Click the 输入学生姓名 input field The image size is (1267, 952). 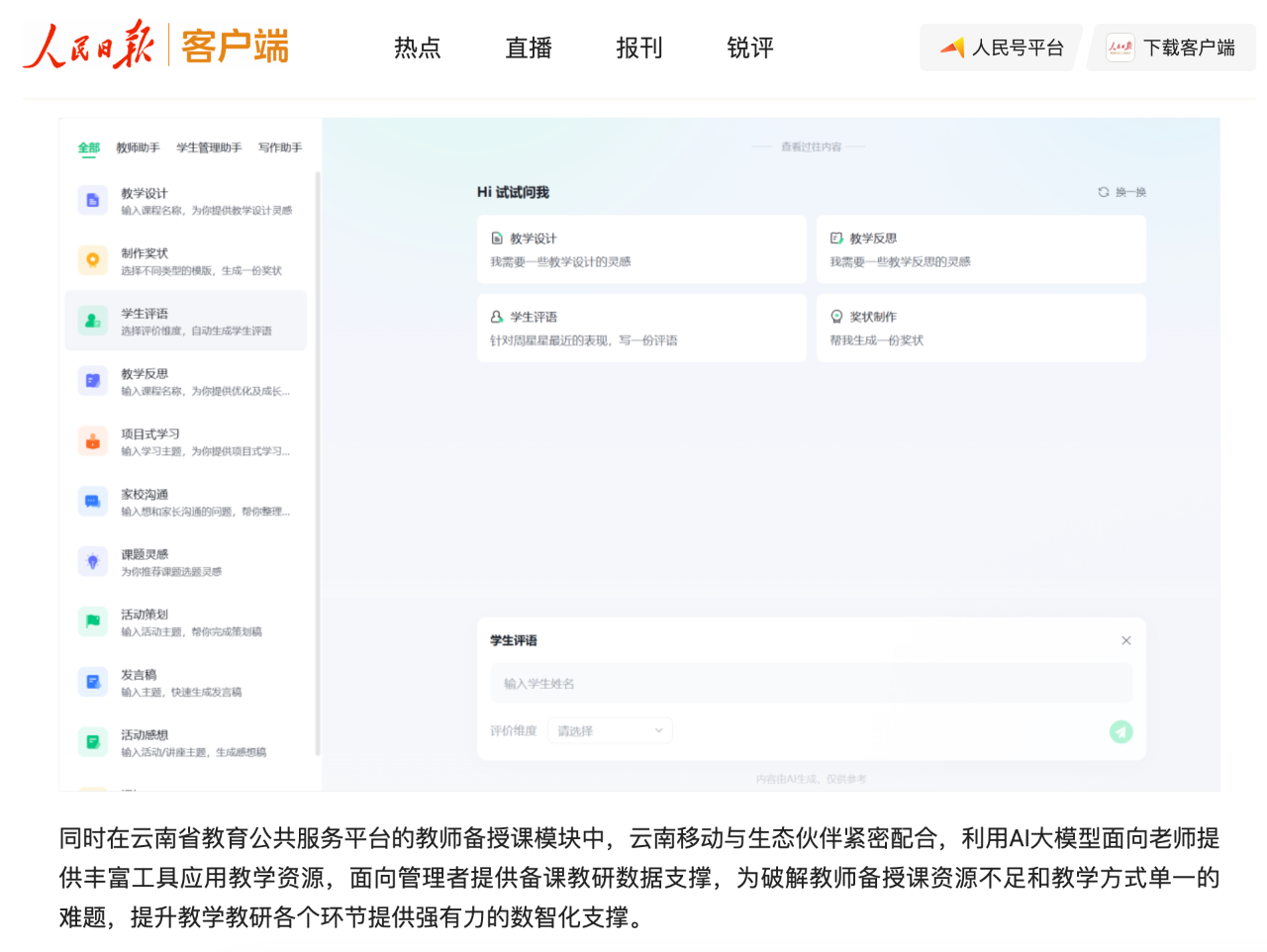point(810,684)
